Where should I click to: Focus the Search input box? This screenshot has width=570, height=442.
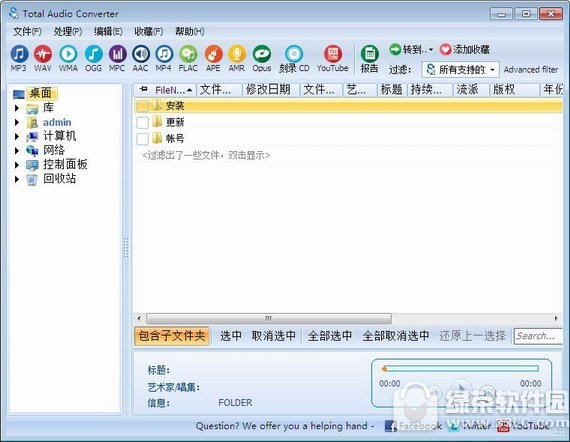(x=538, y=336)
